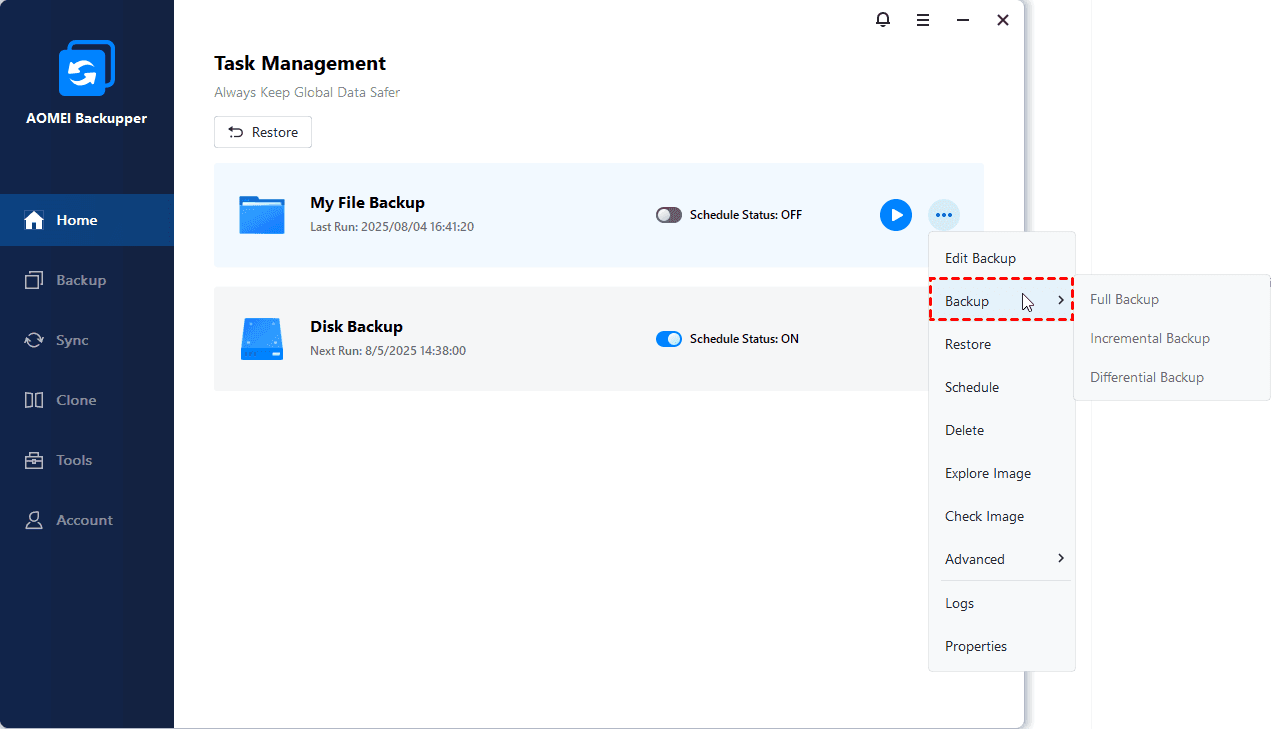The height and width of the screenshot is (729, 1271).
Task: Expand the Backup submenu arrow
Action: 1060,301
